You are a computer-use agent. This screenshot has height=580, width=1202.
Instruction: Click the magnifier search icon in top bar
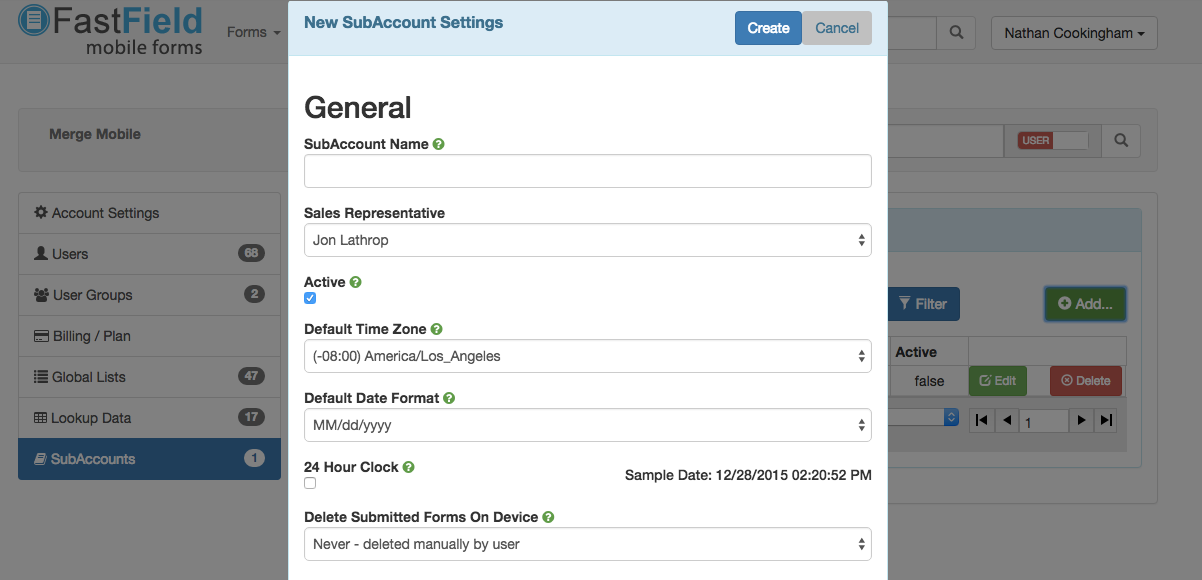tap(956, 33)
